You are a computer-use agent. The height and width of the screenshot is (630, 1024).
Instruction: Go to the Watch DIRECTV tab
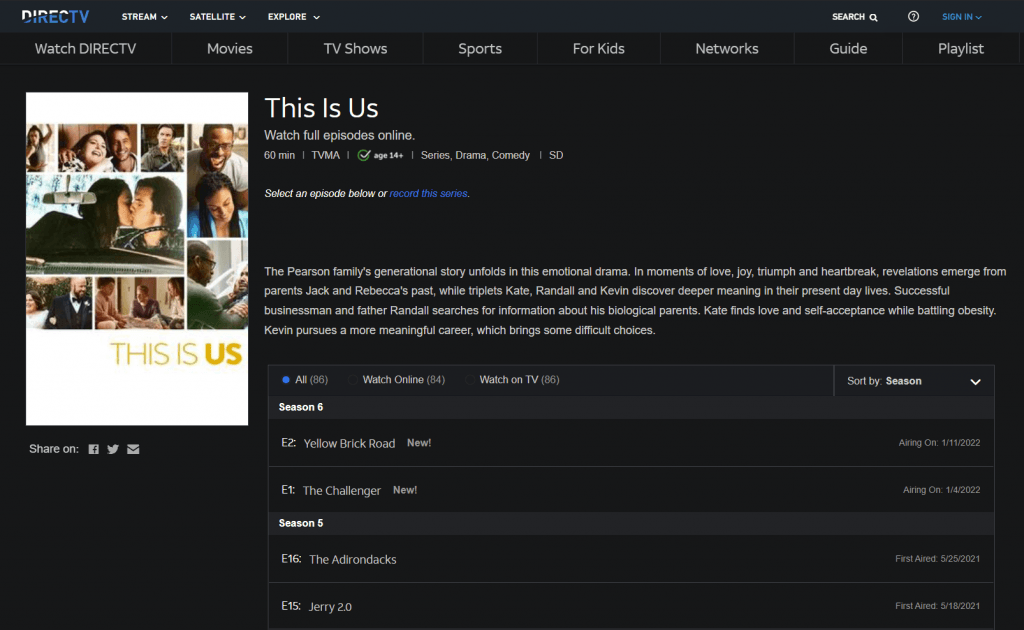(x=86, y=48)
